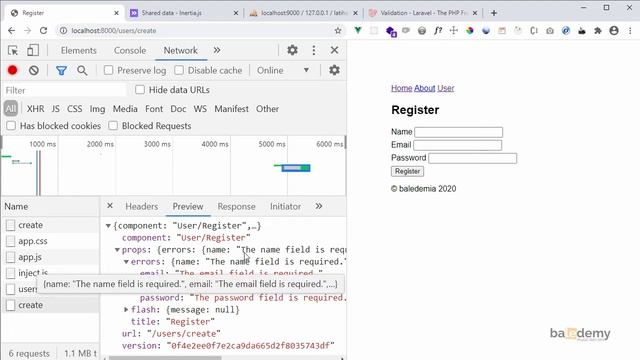Enable Preserve log checkbox
Viewport: 640px width, 360px height.
[108, 70]
